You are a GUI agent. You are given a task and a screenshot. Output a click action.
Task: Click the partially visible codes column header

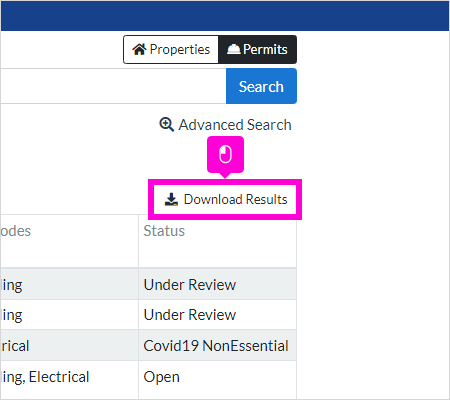click(15, 231)
